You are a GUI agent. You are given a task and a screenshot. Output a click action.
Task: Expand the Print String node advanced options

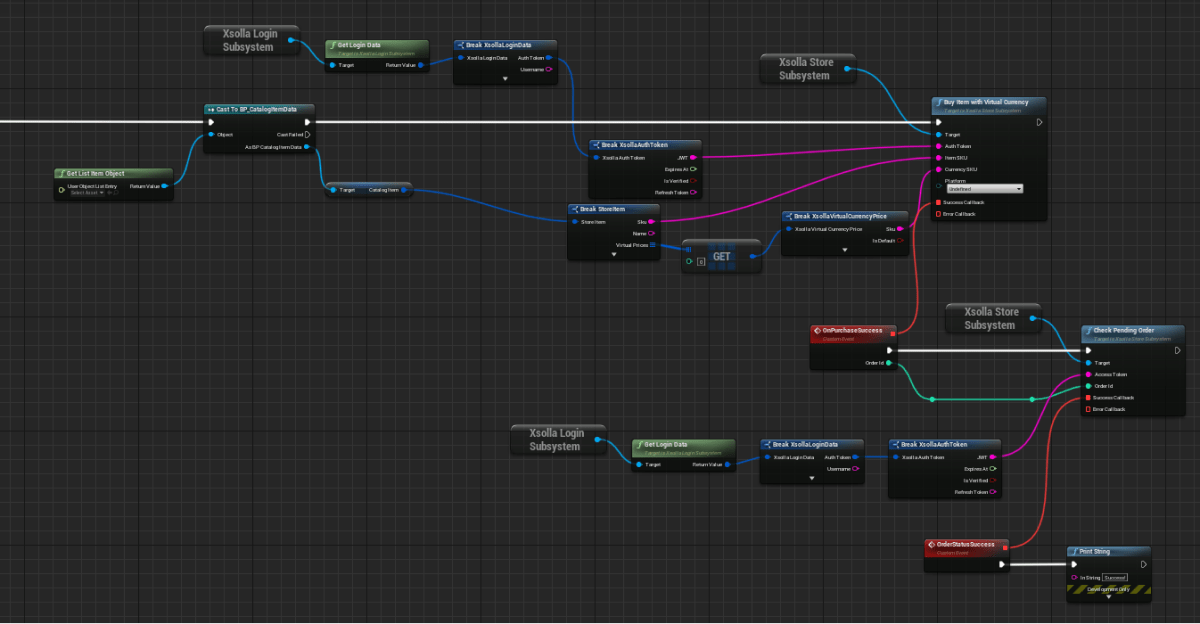pos(1109,597)
